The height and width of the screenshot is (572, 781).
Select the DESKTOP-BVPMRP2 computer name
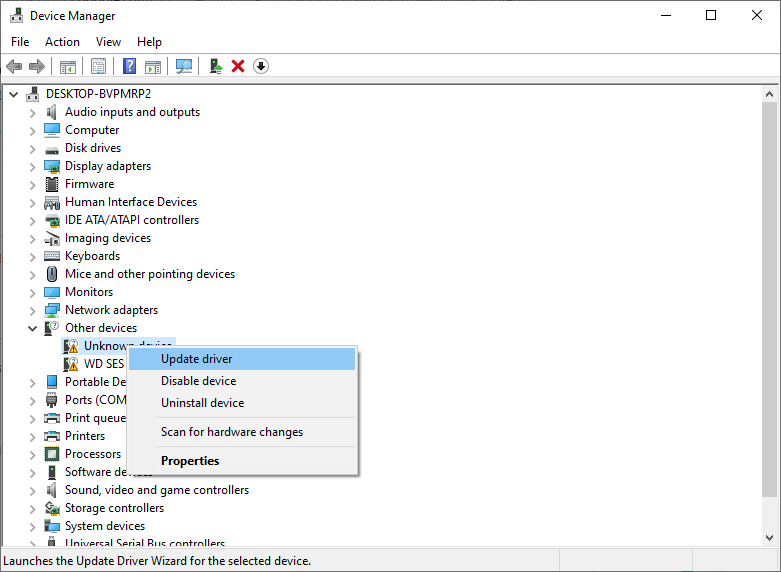pyautogui.click(x=99, y=94)
